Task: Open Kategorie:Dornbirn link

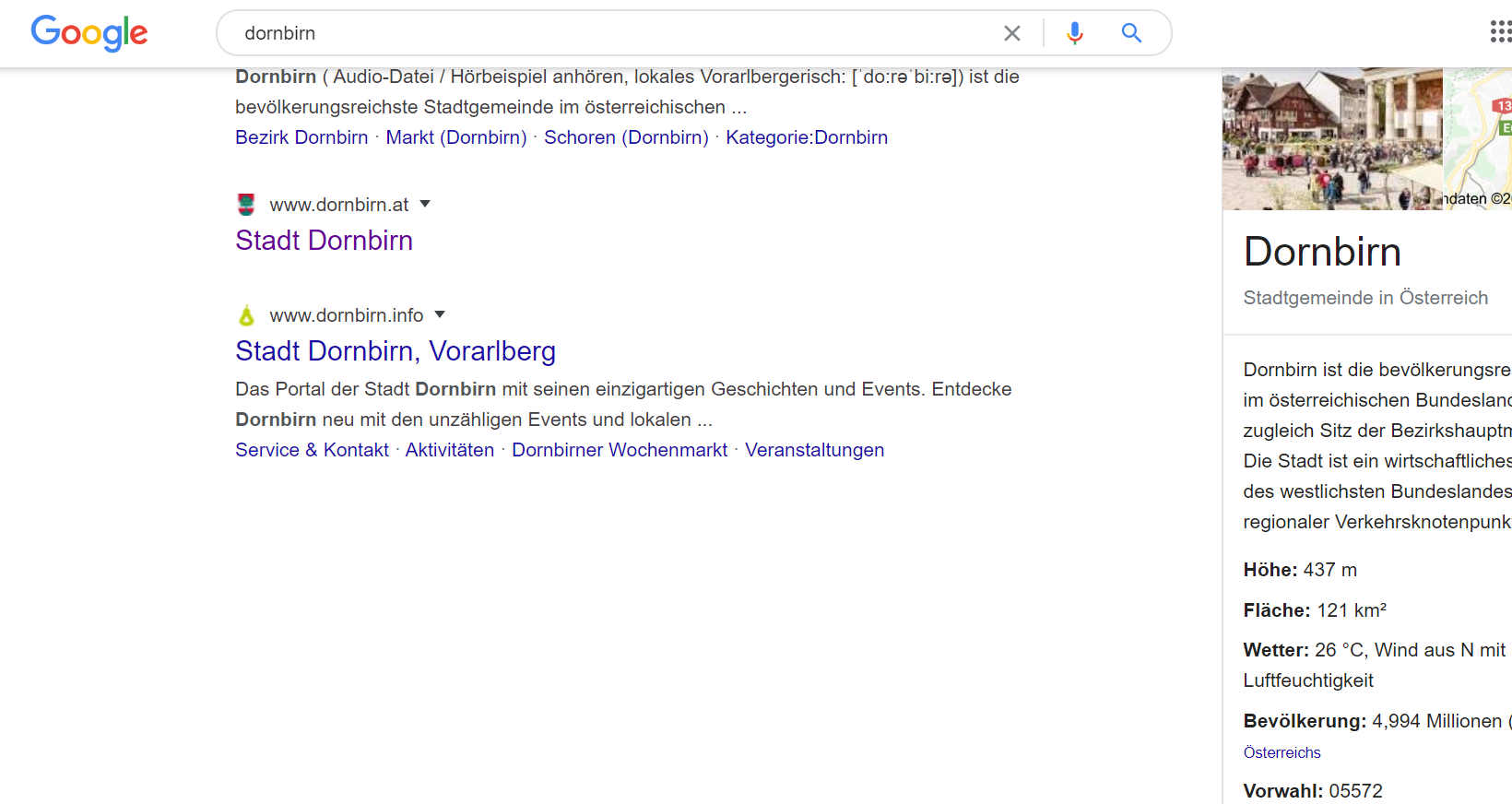Action: pos(806,137)
